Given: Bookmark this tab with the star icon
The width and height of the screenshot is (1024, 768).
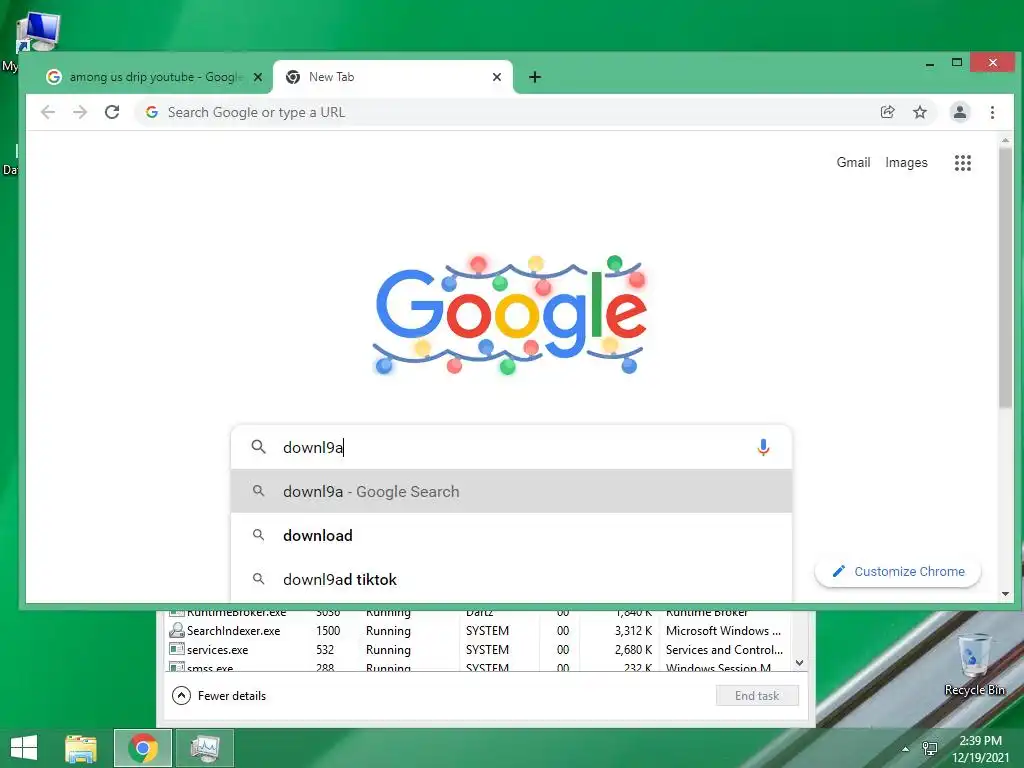Looking at the screenshot, I should click(920, 112).
